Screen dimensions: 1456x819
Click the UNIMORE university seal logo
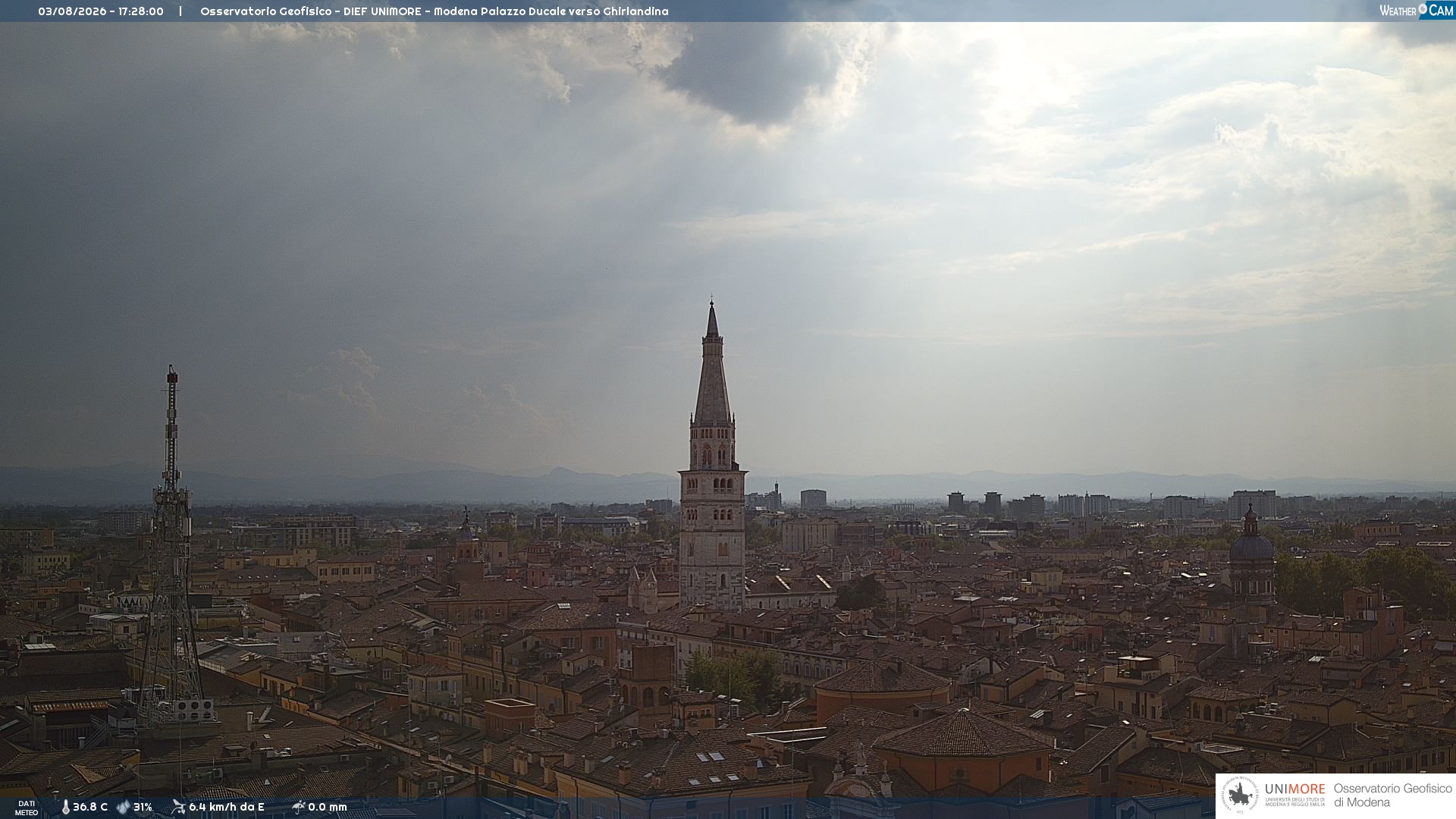pos(1239,795)
